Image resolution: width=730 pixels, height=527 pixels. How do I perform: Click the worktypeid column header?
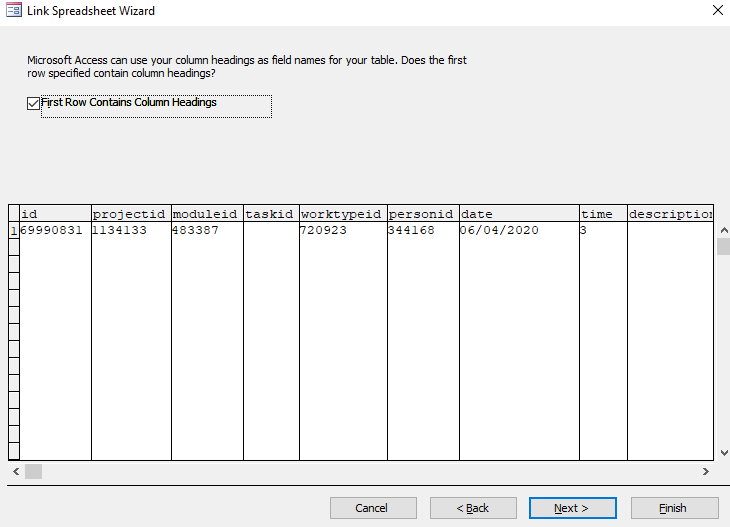point(343,214)
